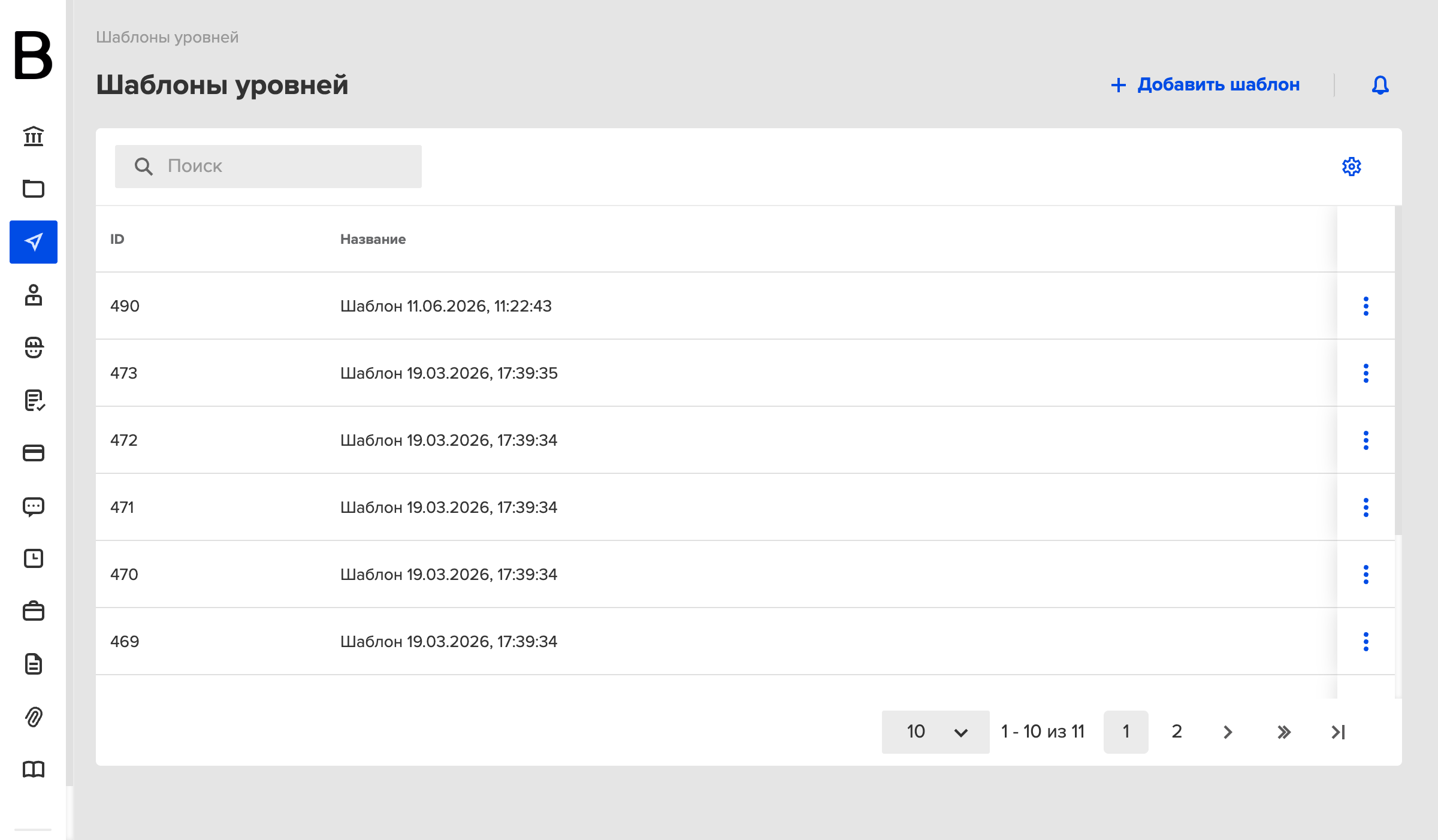Viewport: 1438px width, 840px height.
Task: Skip forward with double chevron
Action: point(1283,732)
